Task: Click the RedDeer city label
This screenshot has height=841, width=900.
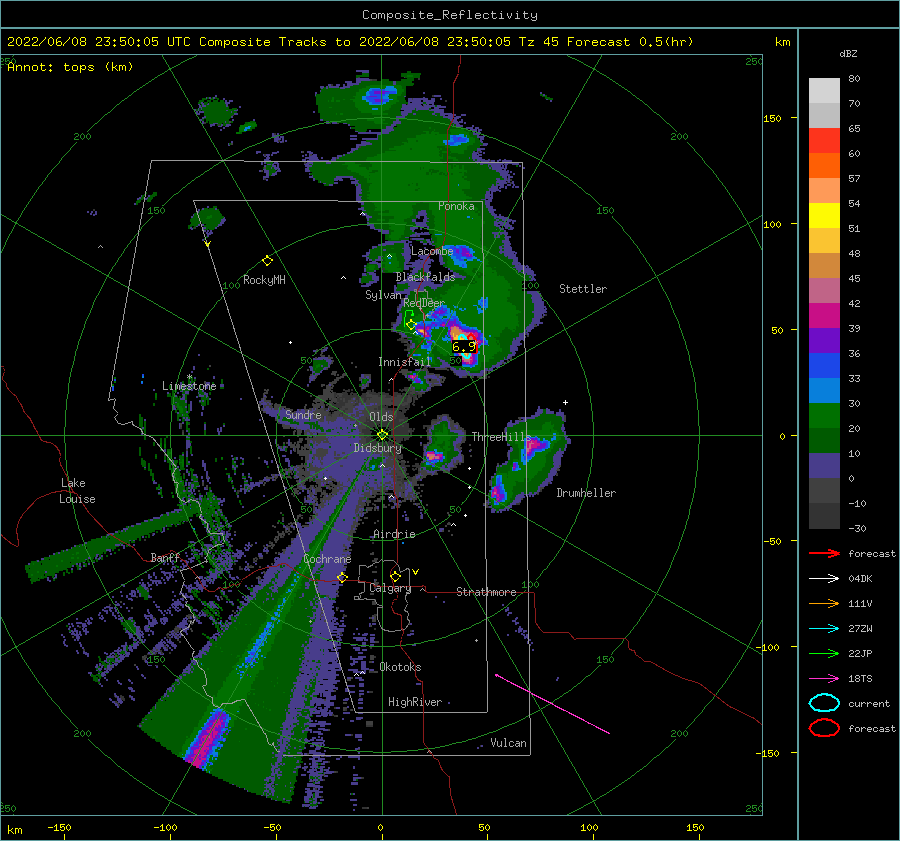Action: 424,303
